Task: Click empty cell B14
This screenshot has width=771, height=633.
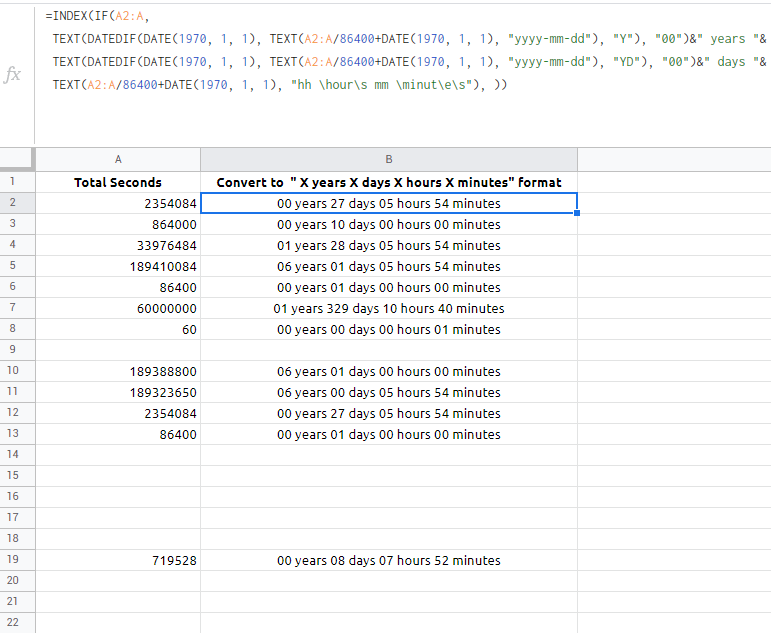Action: pos(389,455)
